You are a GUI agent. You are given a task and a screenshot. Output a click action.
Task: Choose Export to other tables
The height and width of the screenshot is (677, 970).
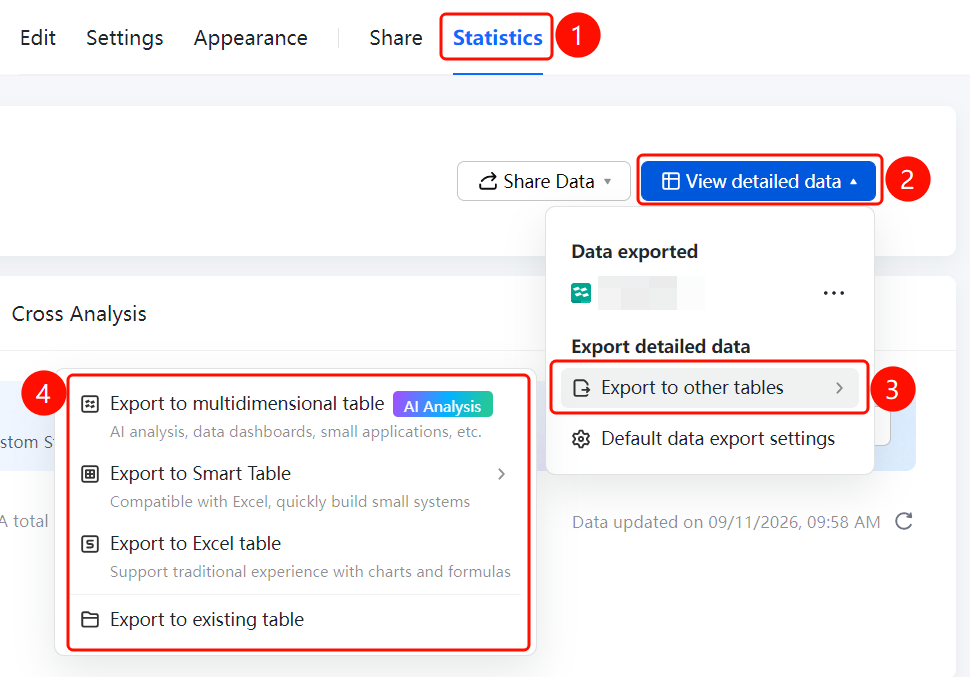point(710,388)
